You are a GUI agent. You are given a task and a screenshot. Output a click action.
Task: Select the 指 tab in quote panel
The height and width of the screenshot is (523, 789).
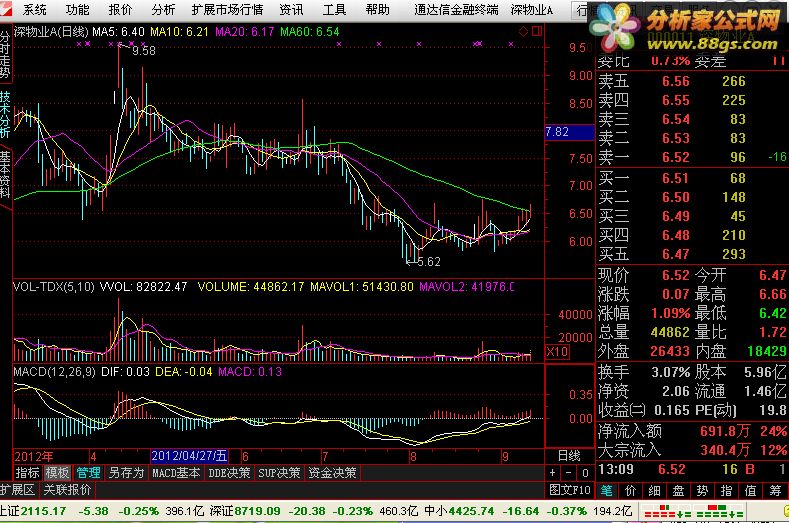tap(726, 490)
